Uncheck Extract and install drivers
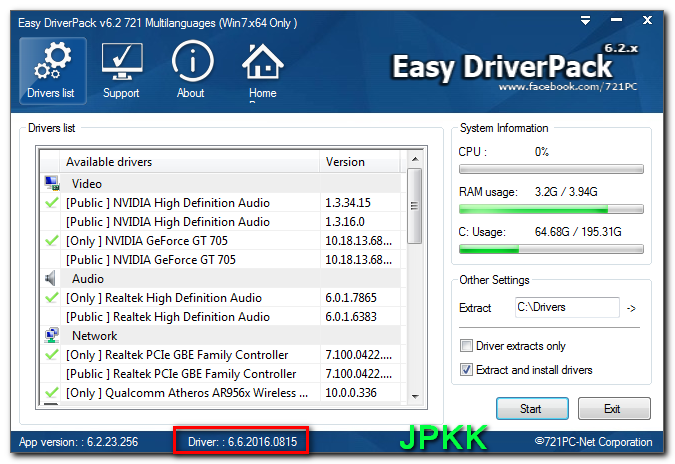This screenshot has height=464, width=675. pyautogui.click(x=466, y=370)
